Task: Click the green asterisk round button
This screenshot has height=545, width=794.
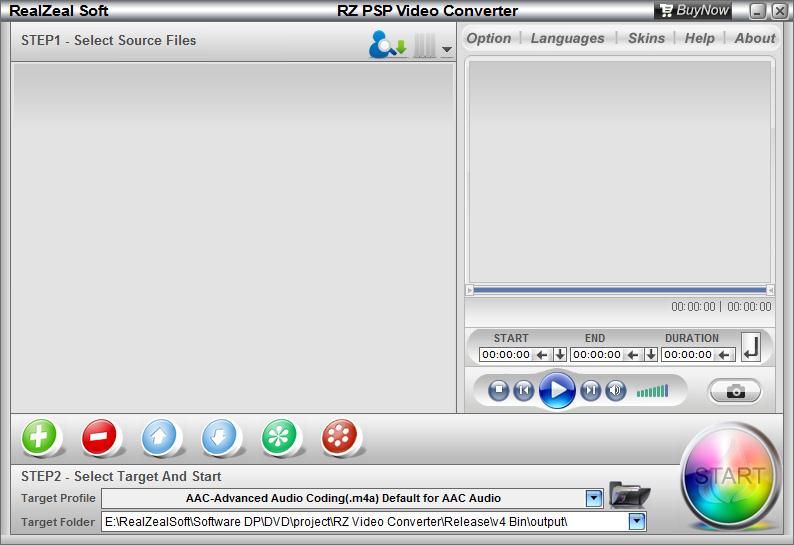Action: (280, 437)
